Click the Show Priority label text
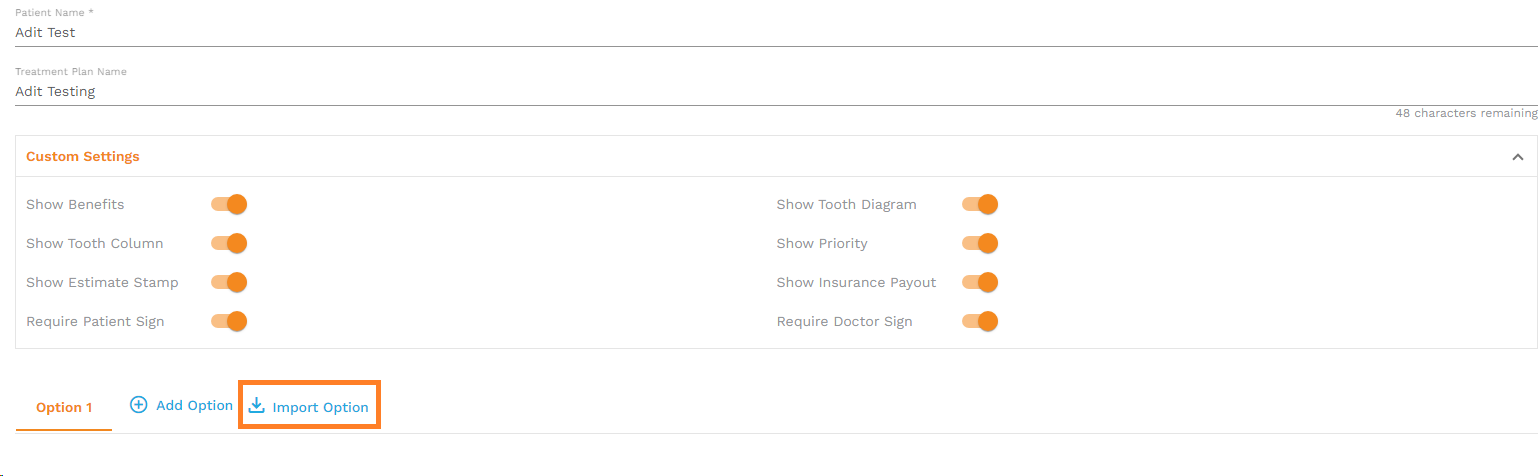The width and height of the screenshot is (1540, 476). click(x=822, y=243)
